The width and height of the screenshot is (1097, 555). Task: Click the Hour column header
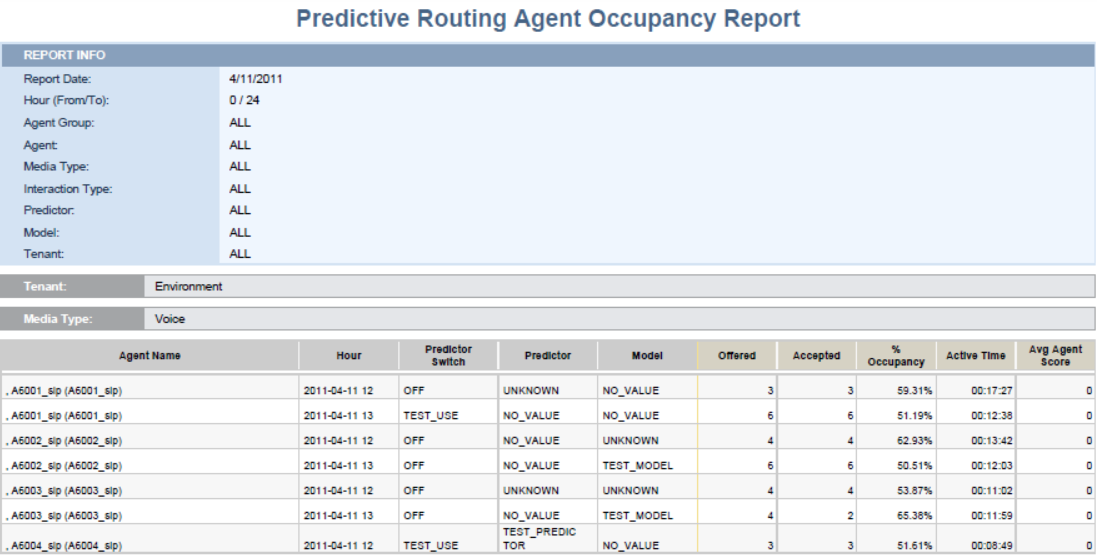coord(348,355)
